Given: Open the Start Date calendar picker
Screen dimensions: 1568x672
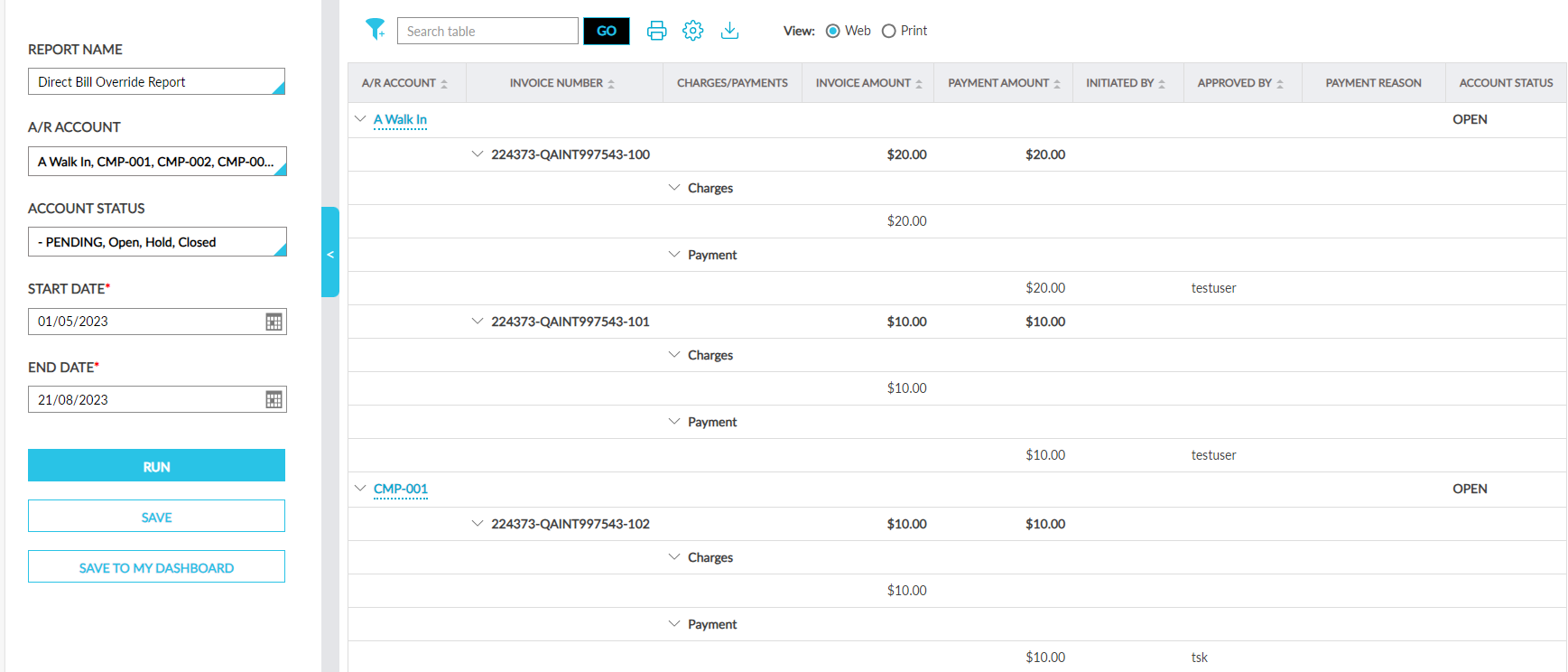Looking at the screenshot, I should pyautogui.click(x=274, y=322).
